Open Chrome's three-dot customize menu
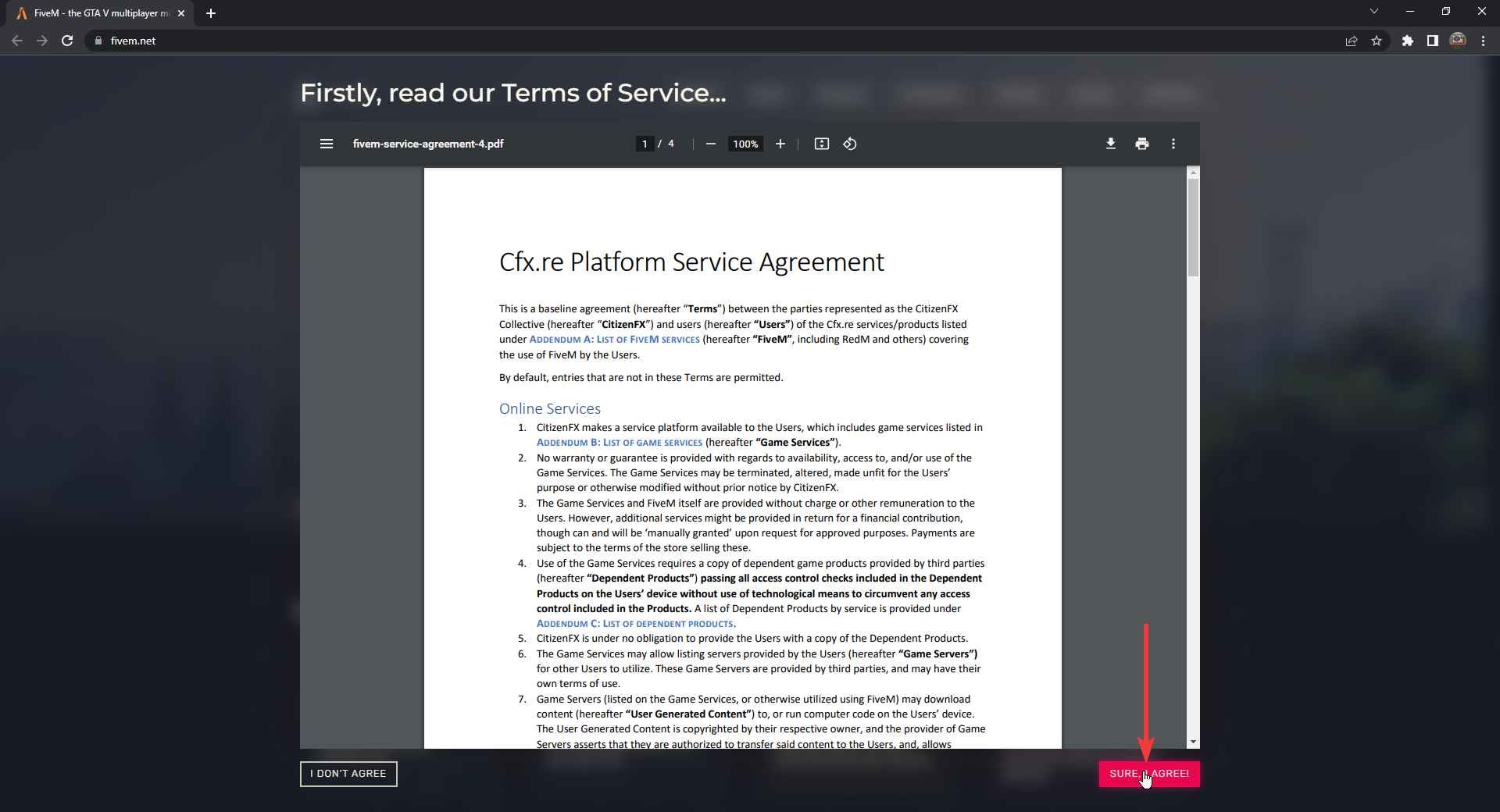The height and width of the screenshot is (812, 1500). [1484, 41]
